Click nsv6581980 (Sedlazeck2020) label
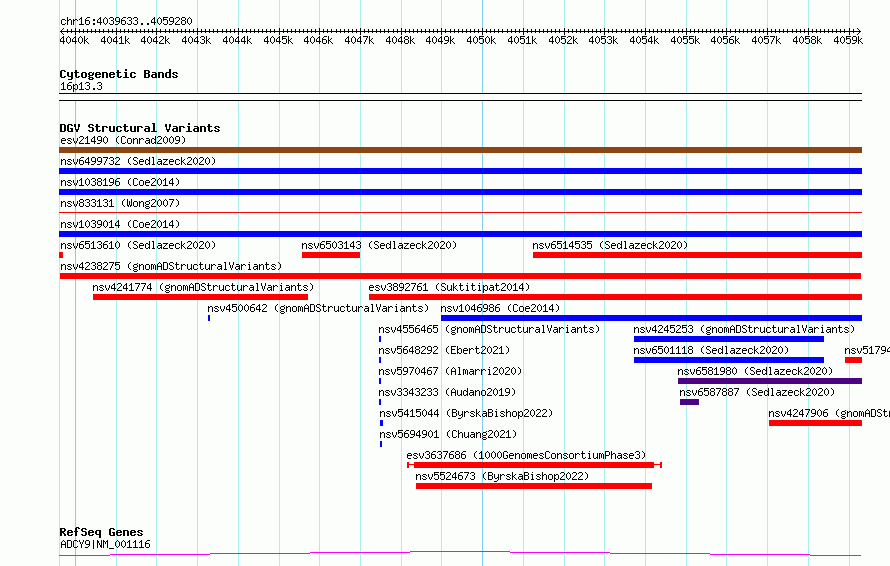 pyautogui.click(x=755, y=371)
